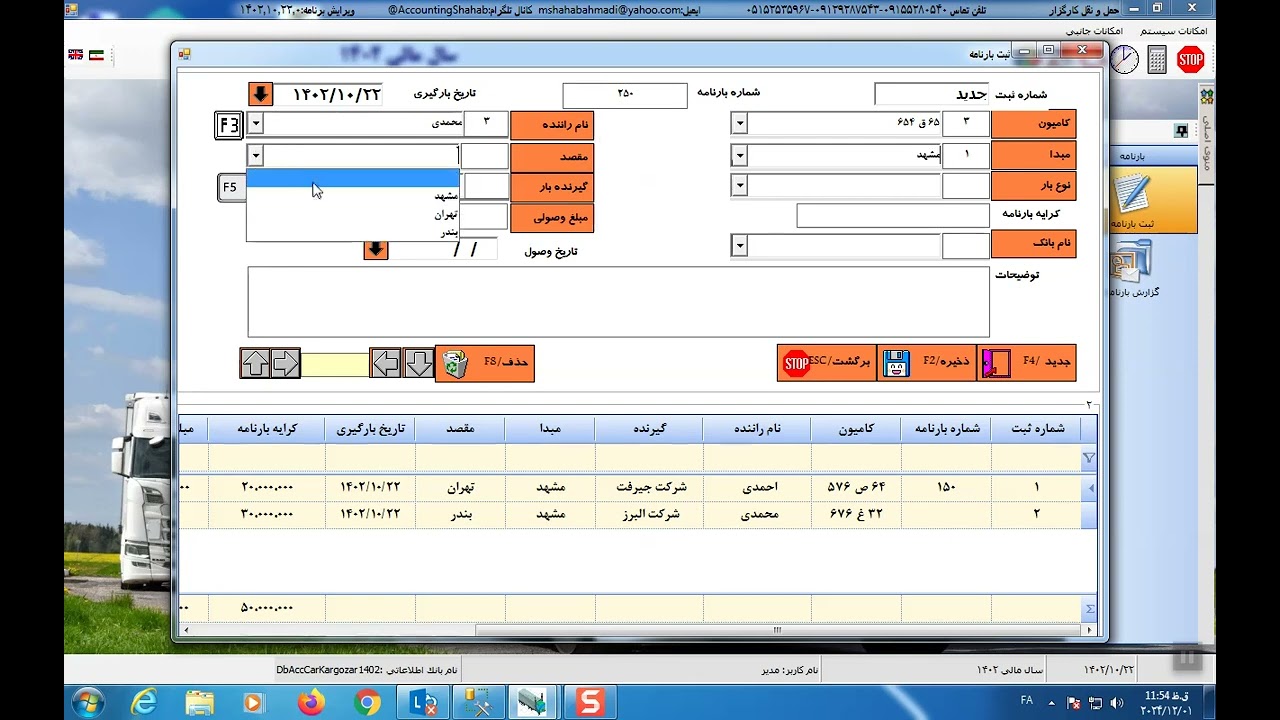Click the F5 key button beside receiver
Screen dimensions: 1280x720
(230, 187)
